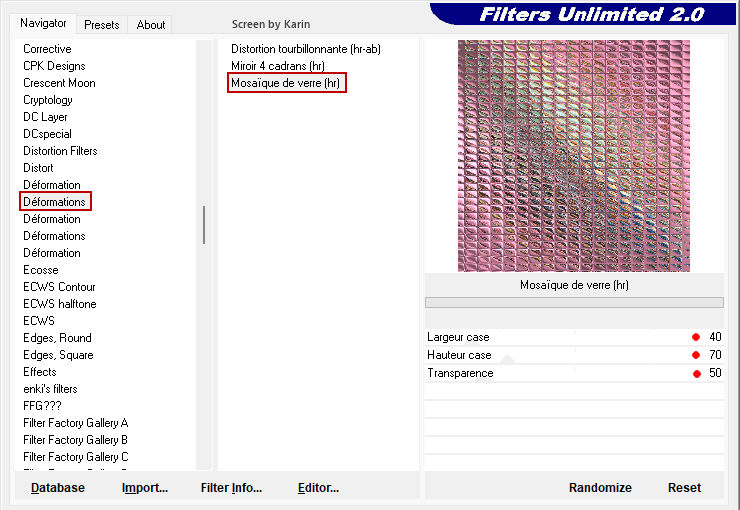Open the About tab
The width and height of the screenshot is (740, 510).
coord(151,25)
